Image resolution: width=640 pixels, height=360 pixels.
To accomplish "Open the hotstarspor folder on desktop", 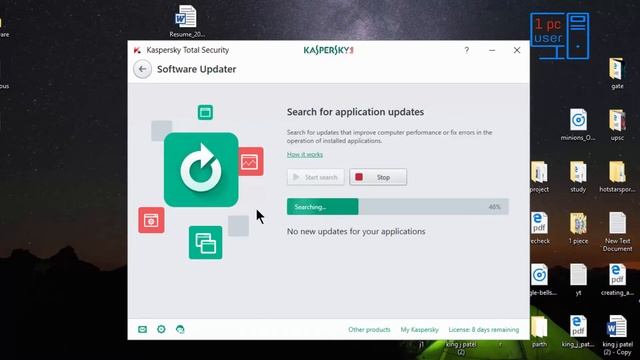I will [x=617, y=176].
